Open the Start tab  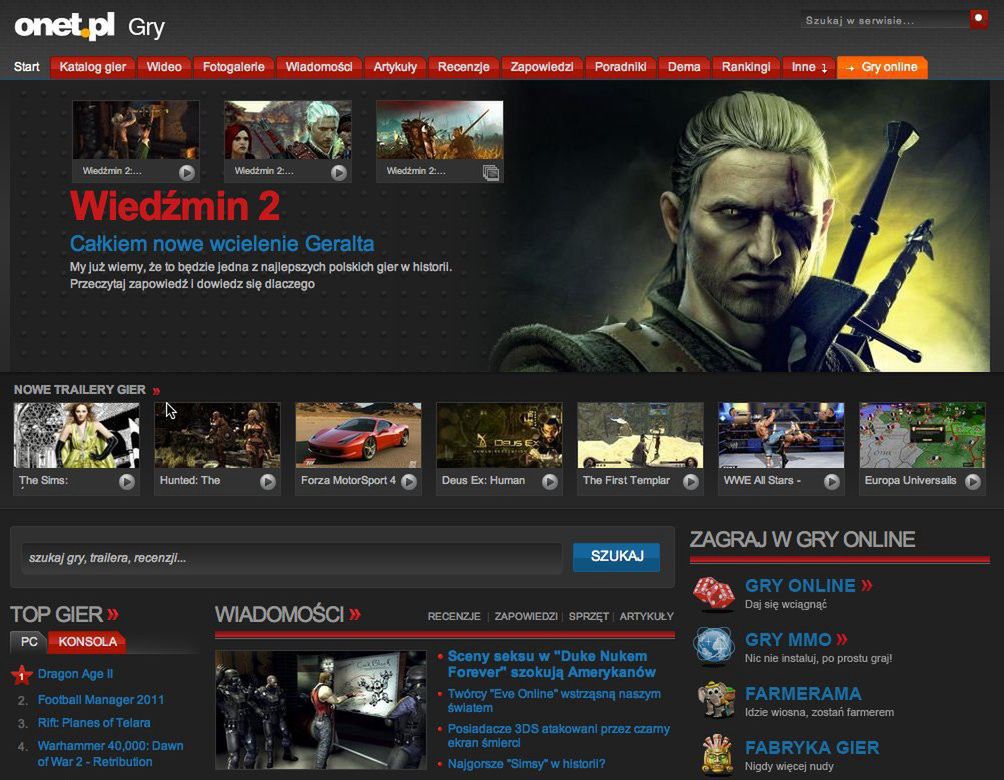tap(27, 67)
